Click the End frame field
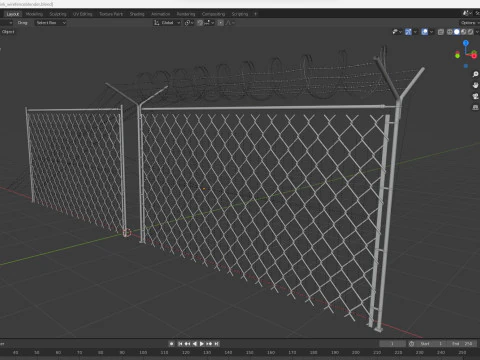 (x=463, y=344)
